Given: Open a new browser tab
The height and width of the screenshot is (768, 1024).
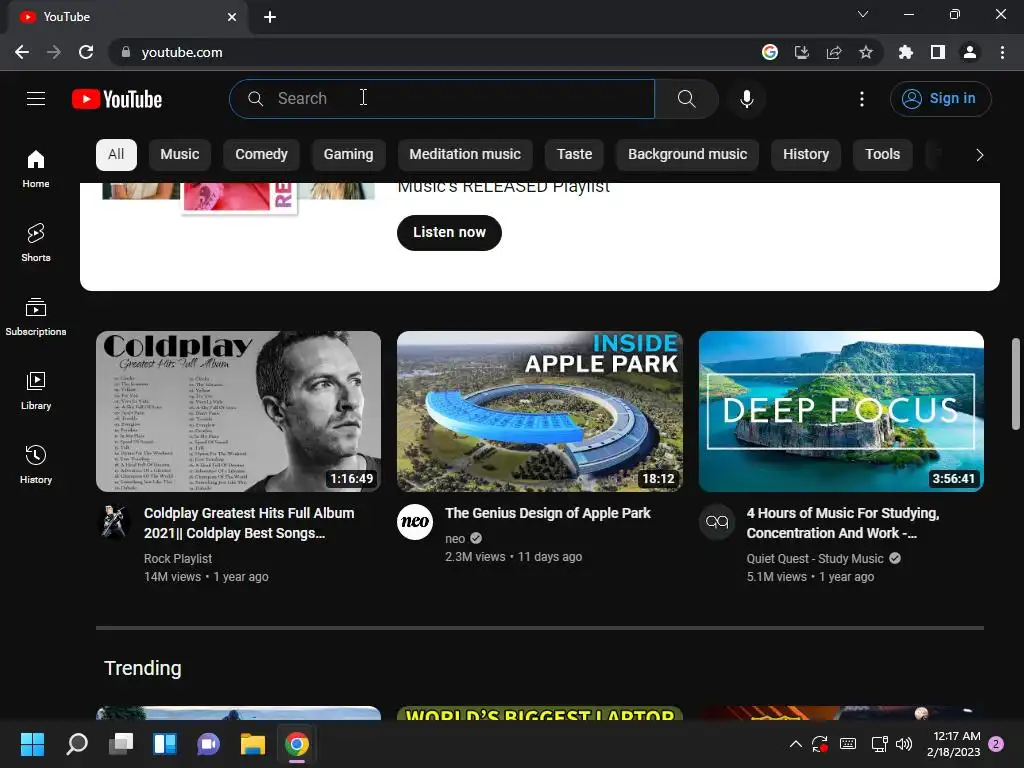Looking at the screenshot, I should 270,17.
